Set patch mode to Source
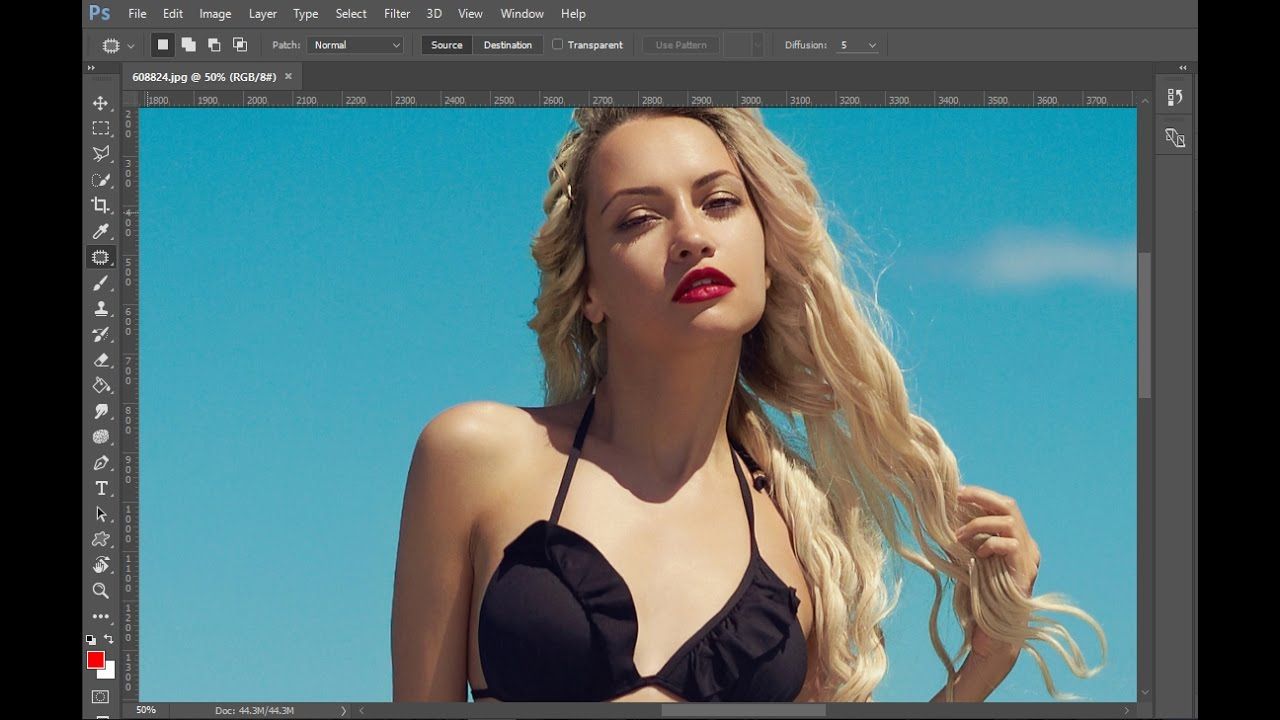Screen dimensions: 1280x720 coord(447,45)
